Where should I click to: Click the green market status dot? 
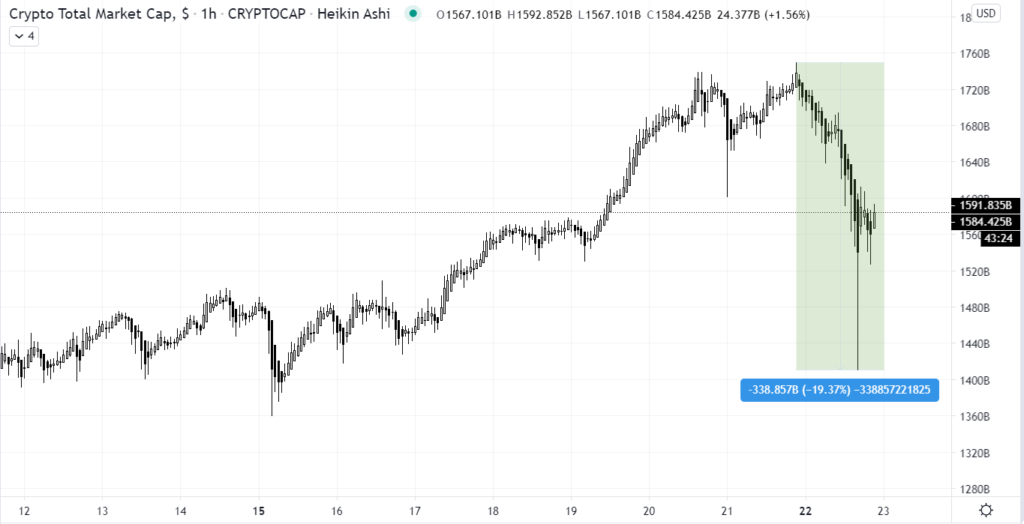[x=412, y=14]
